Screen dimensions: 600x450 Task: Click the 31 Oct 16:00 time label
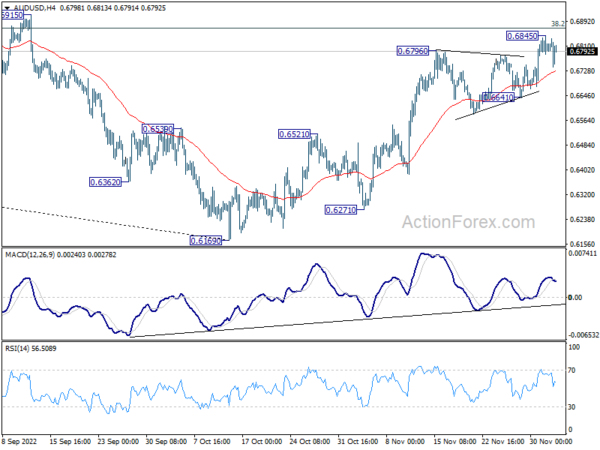tap(358, 442)
